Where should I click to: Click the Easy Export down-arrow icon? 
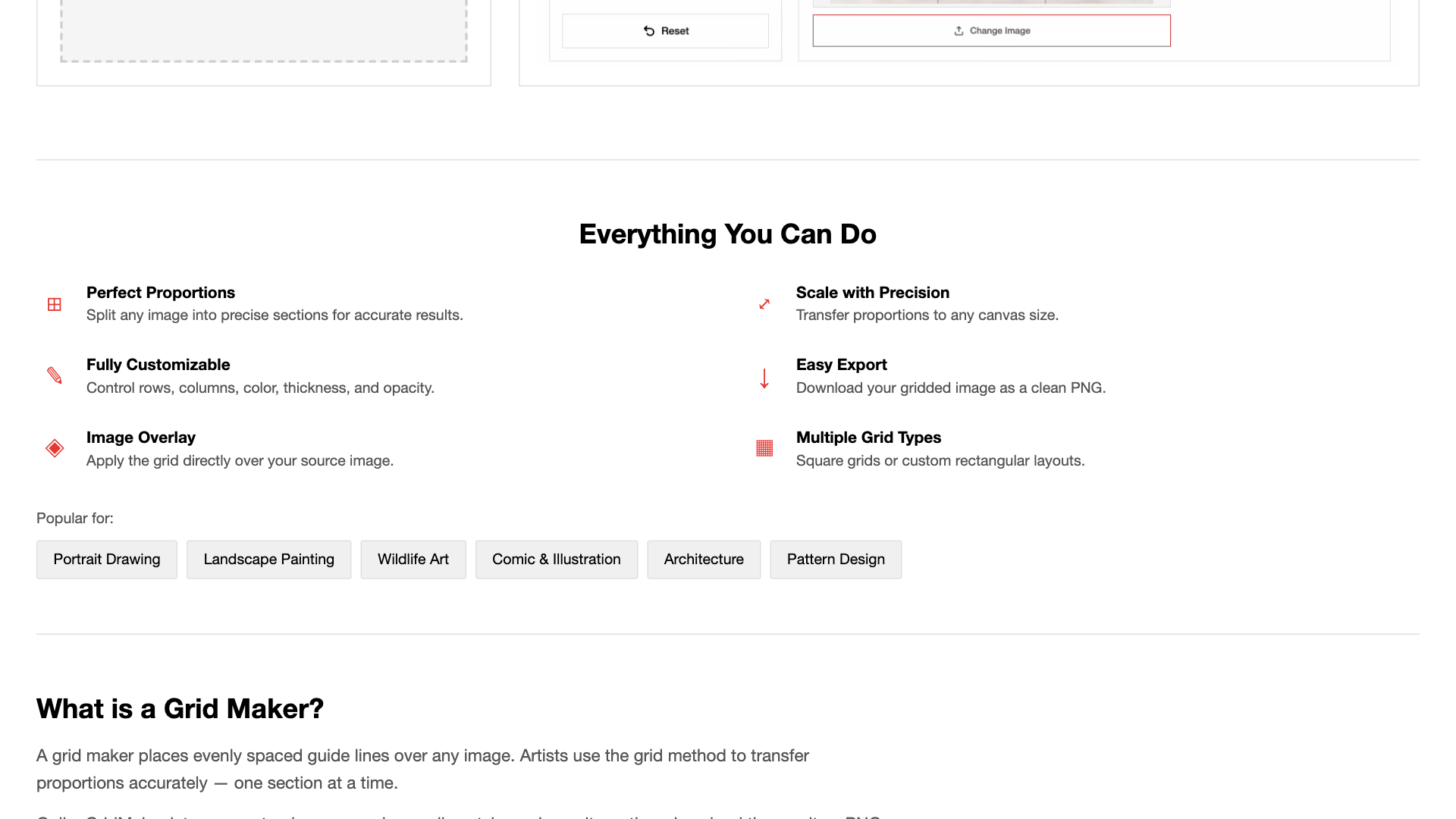(764, 377)
